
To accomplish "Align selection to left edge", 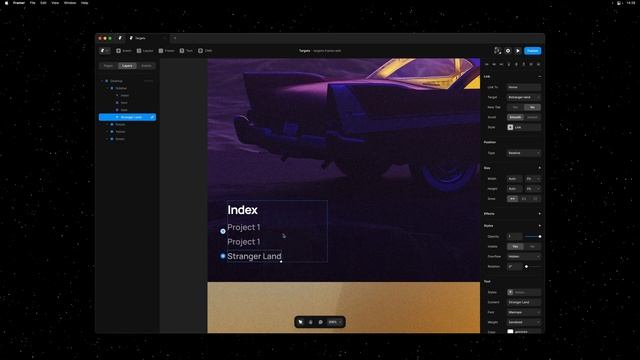I will 487,64.
